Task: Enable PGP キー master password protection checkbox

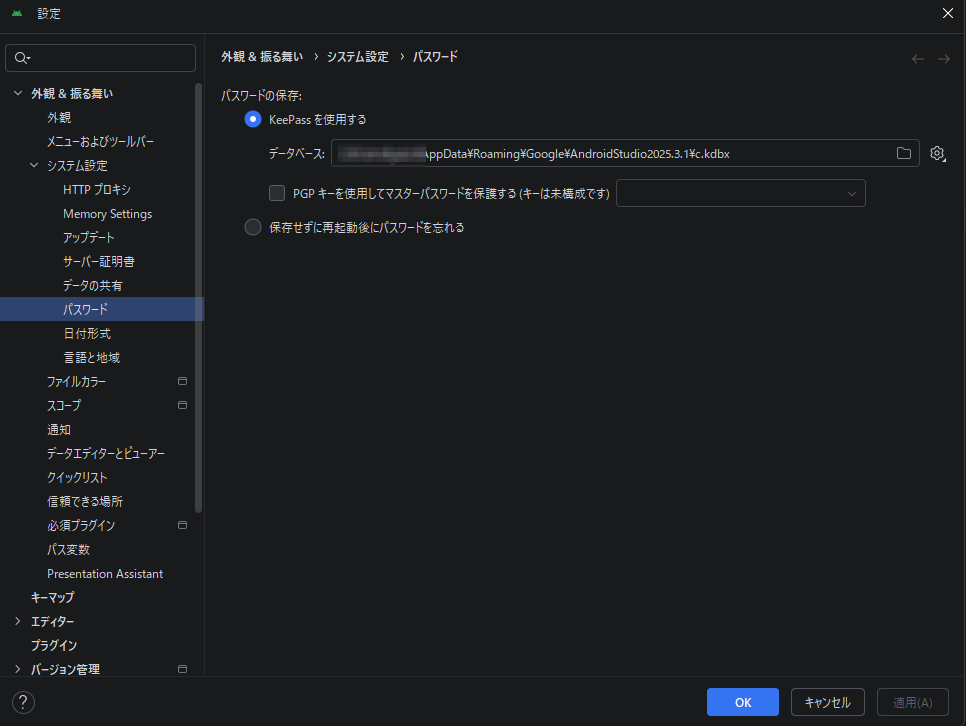Action: [277, 193]
